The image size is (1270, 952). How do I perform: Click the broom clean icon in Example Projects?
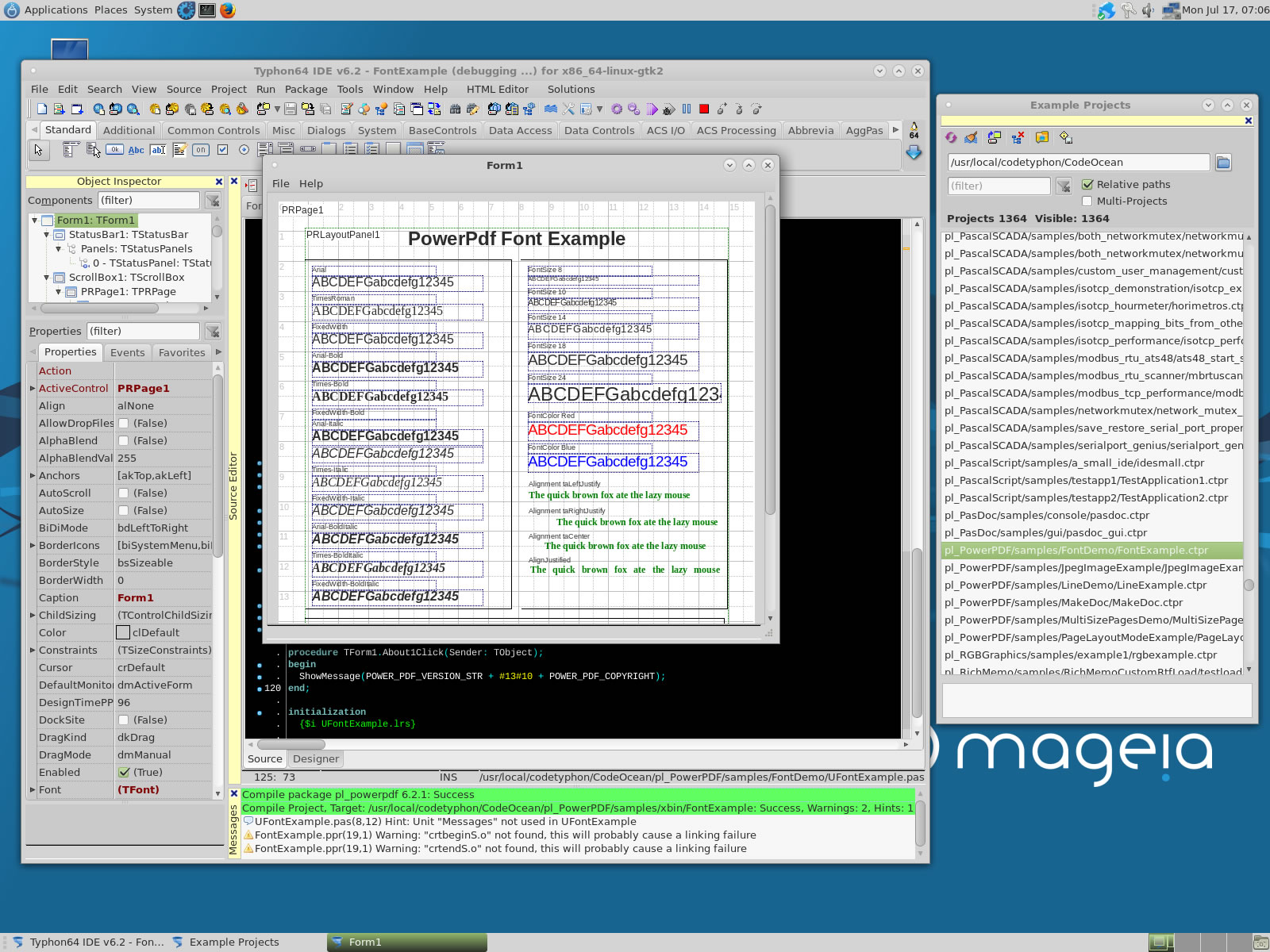tap(971, 137)
